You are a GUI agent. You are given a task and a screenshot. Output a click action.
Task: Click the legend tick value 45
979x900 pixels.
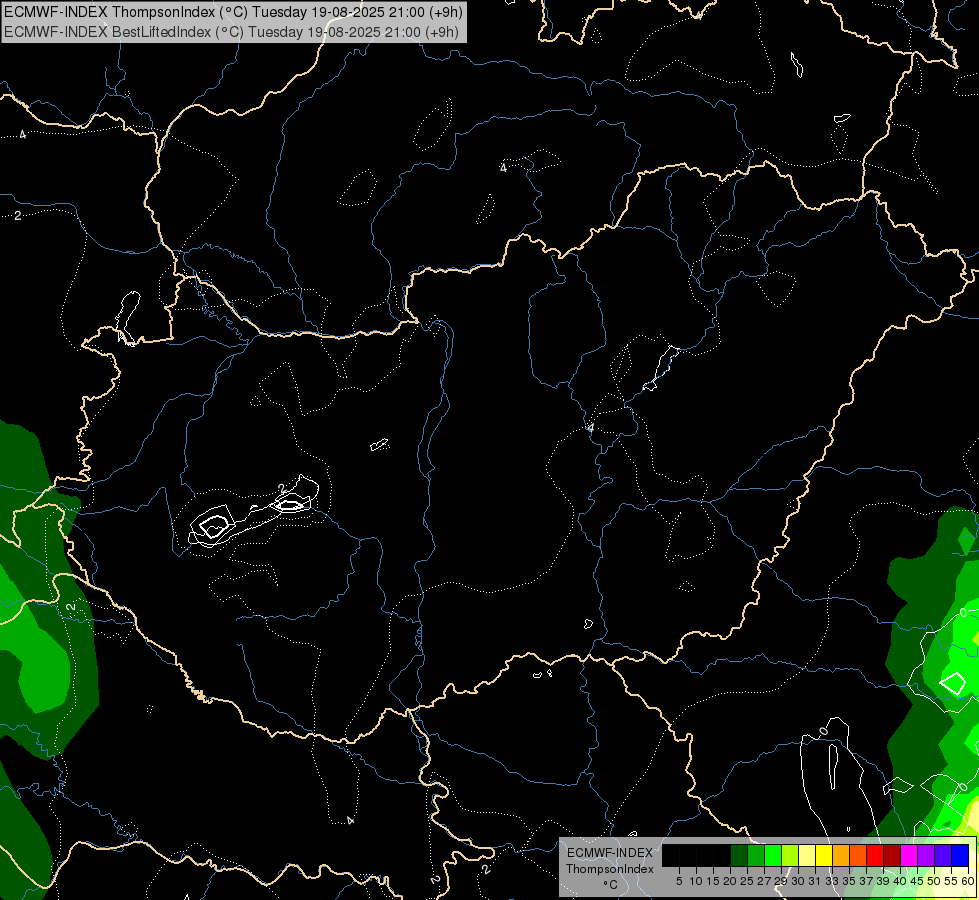pyautogui.click(x=917, y=881)
